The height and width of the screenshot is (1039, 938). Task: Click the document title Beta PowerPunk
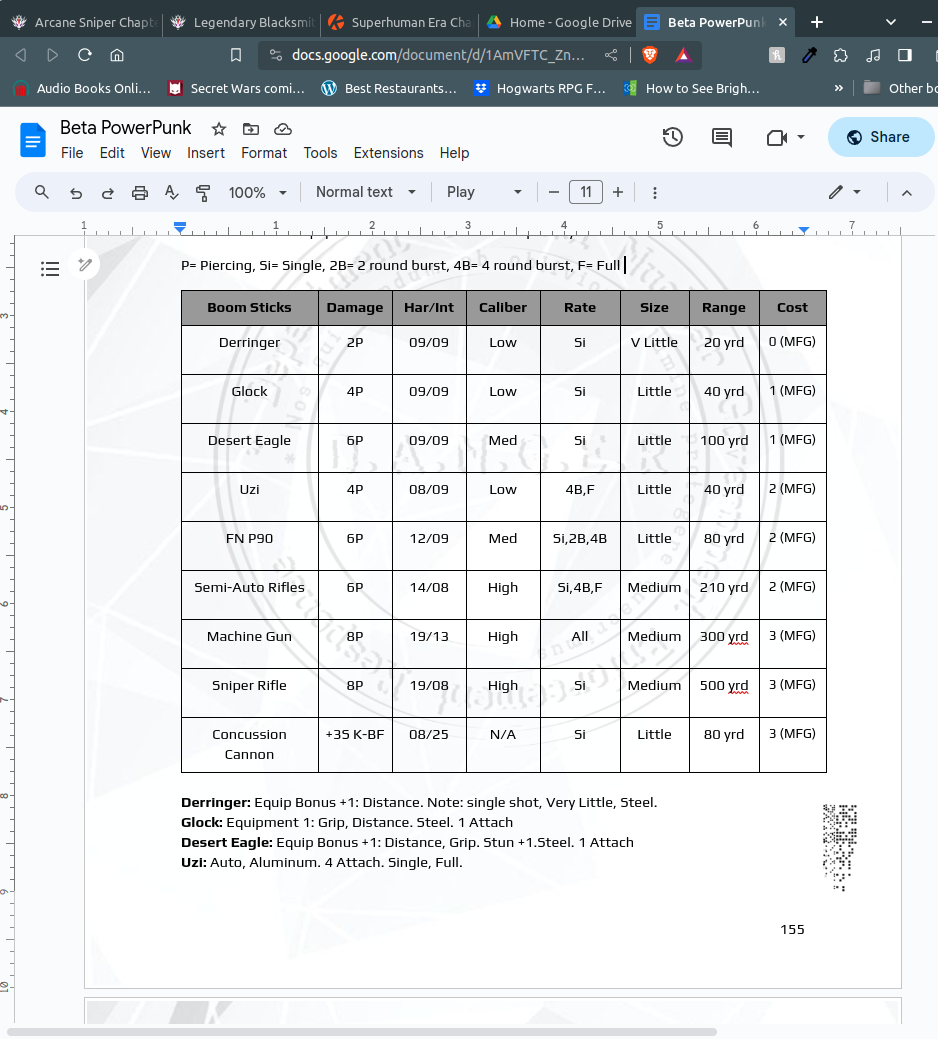(125, 127)
